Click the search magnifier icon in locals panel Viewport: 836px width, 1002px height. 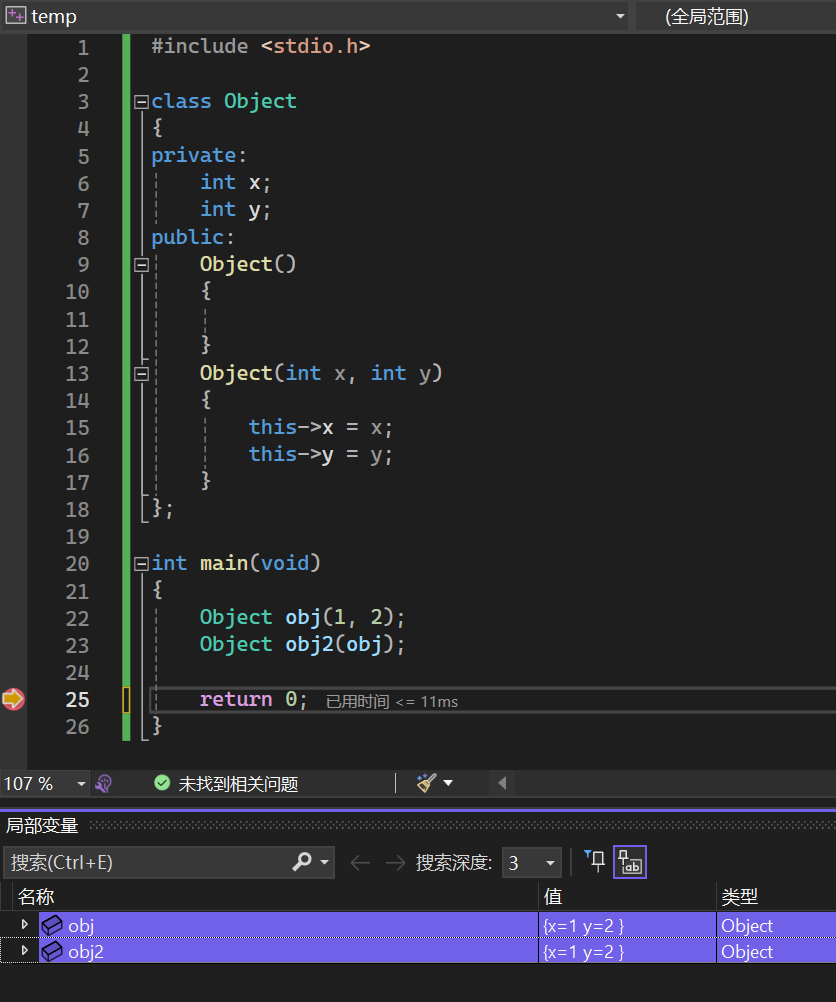[x=302, y=862]
